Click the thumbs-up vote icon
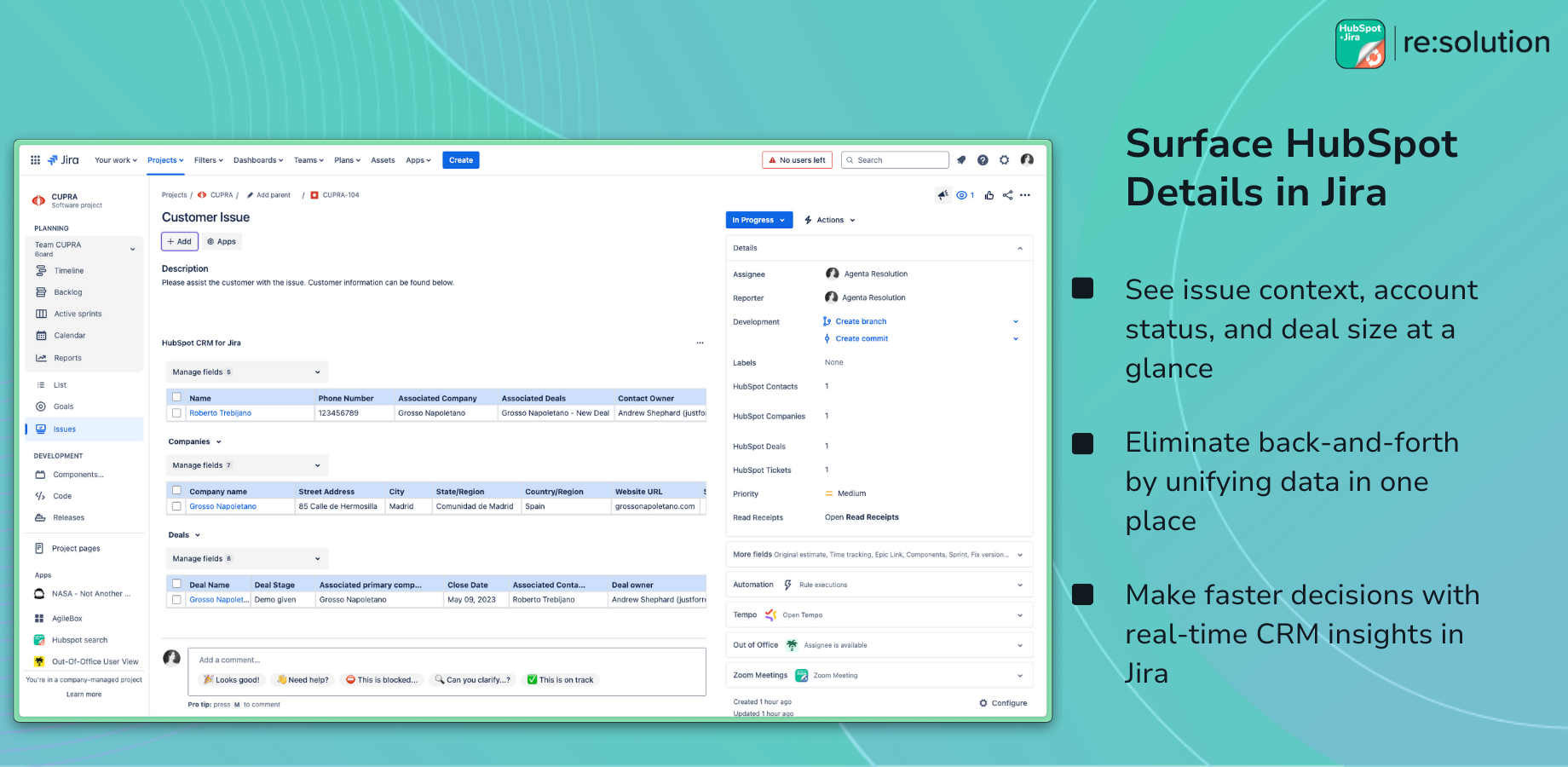This screenshot has width=1568, height=767. point(989,195)
